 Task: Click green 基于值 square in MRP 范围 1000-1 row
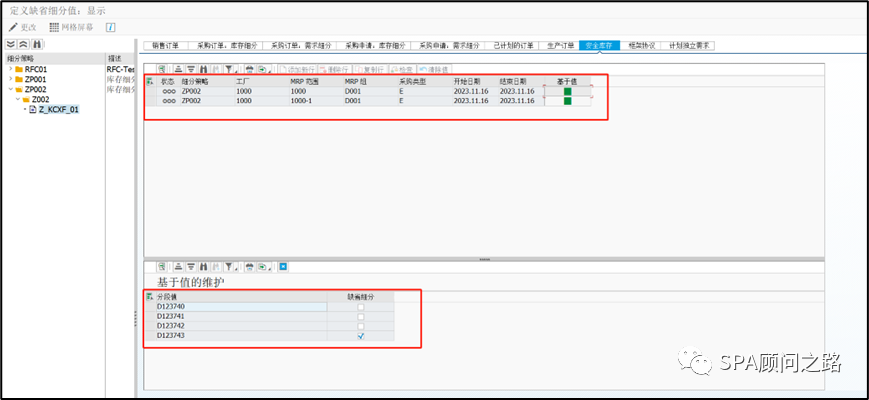(567, 101)
